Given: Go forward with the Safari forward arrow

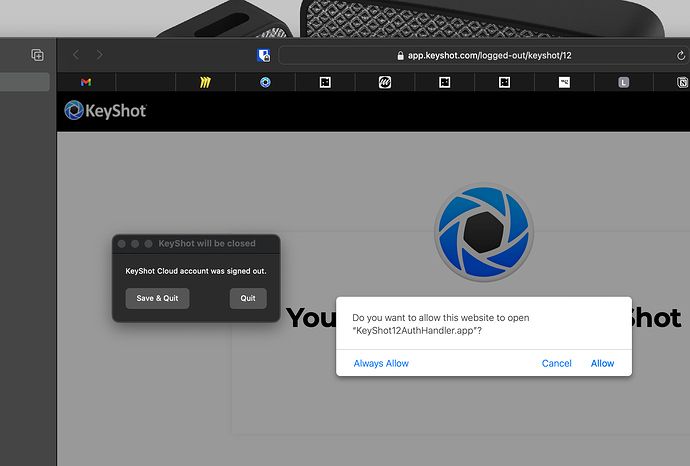Looking at the screenshot, I should 99,55.
